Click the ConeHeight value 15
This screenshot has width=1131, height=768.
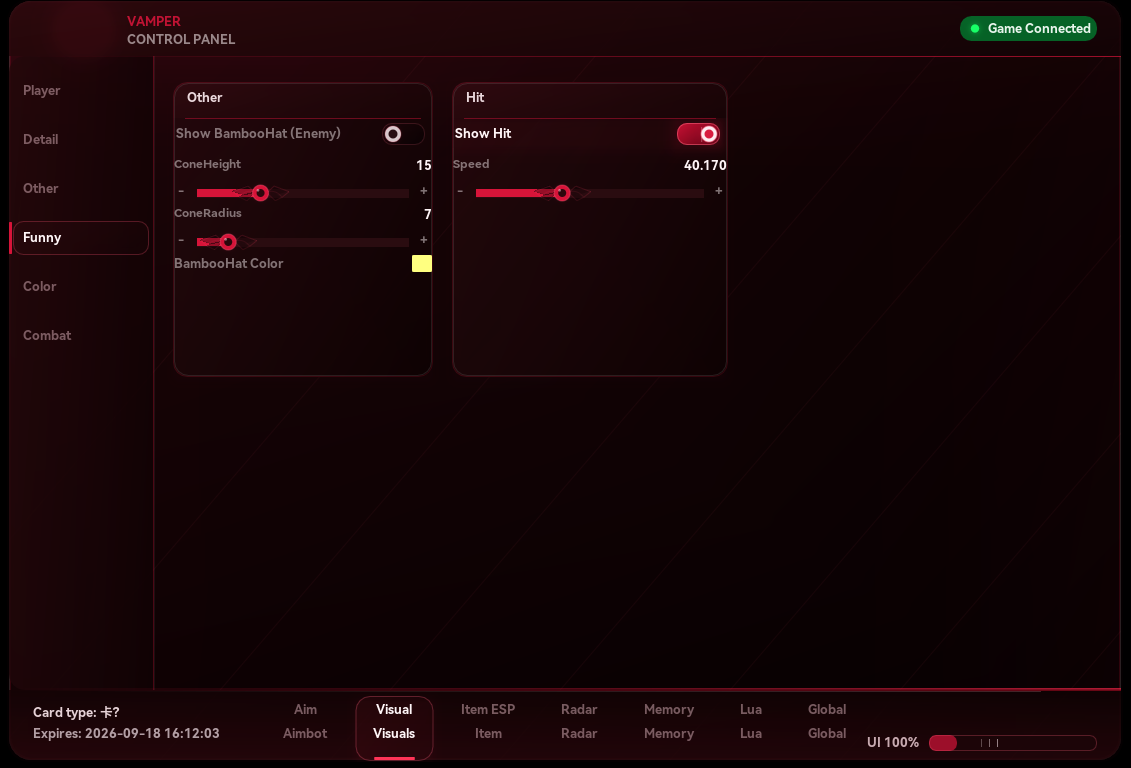[x=423, y=165]
